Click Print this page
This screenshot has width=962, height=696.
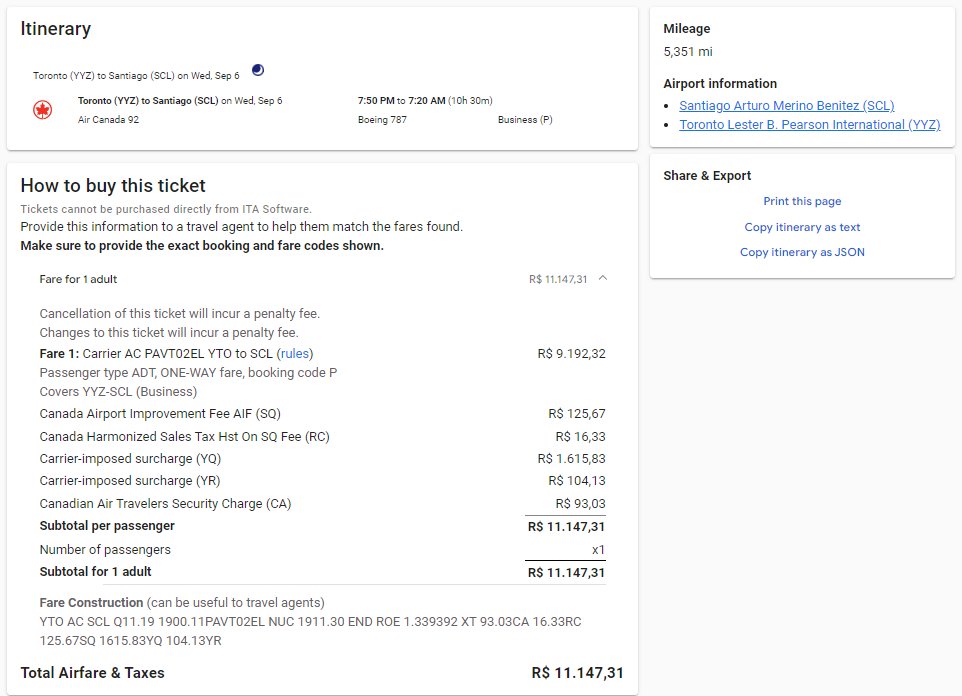click(x=802, y=201)
